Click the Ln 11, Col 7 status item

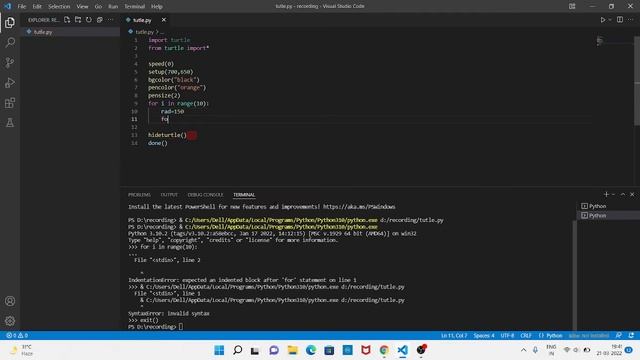pos(453,335)
